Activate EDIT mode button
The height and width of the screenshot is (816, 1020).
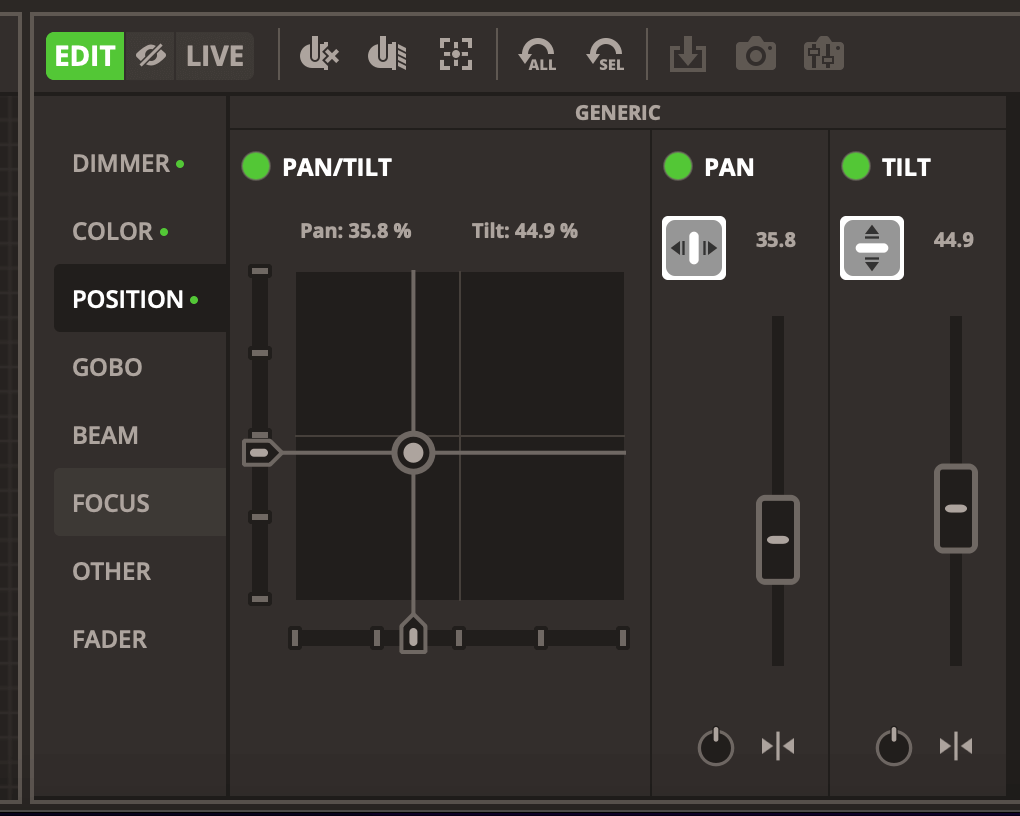coord(85,56)
